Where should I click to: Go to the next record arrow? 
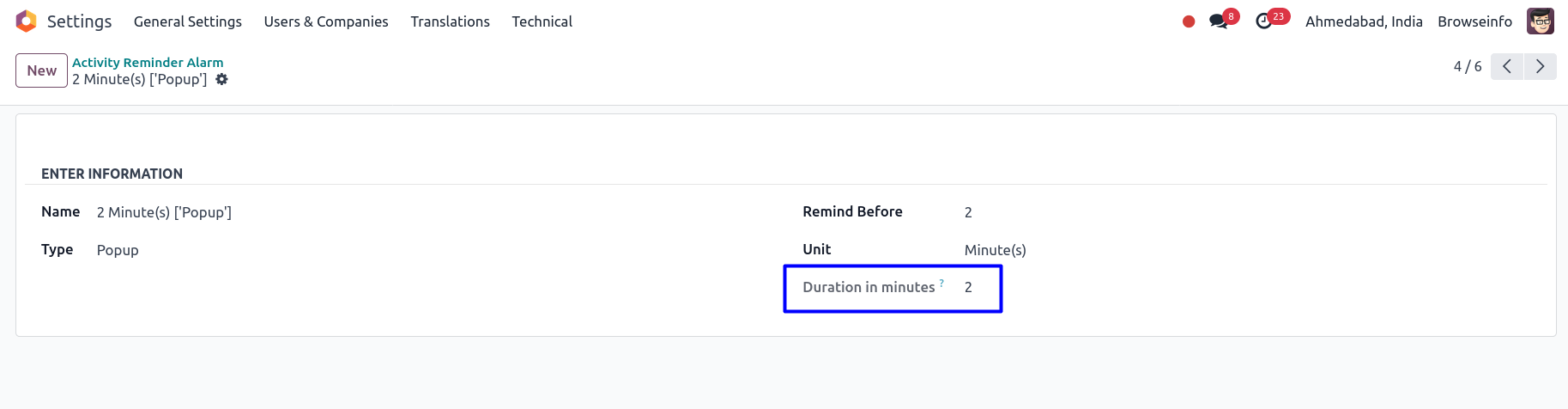(x=1540, y=66)
